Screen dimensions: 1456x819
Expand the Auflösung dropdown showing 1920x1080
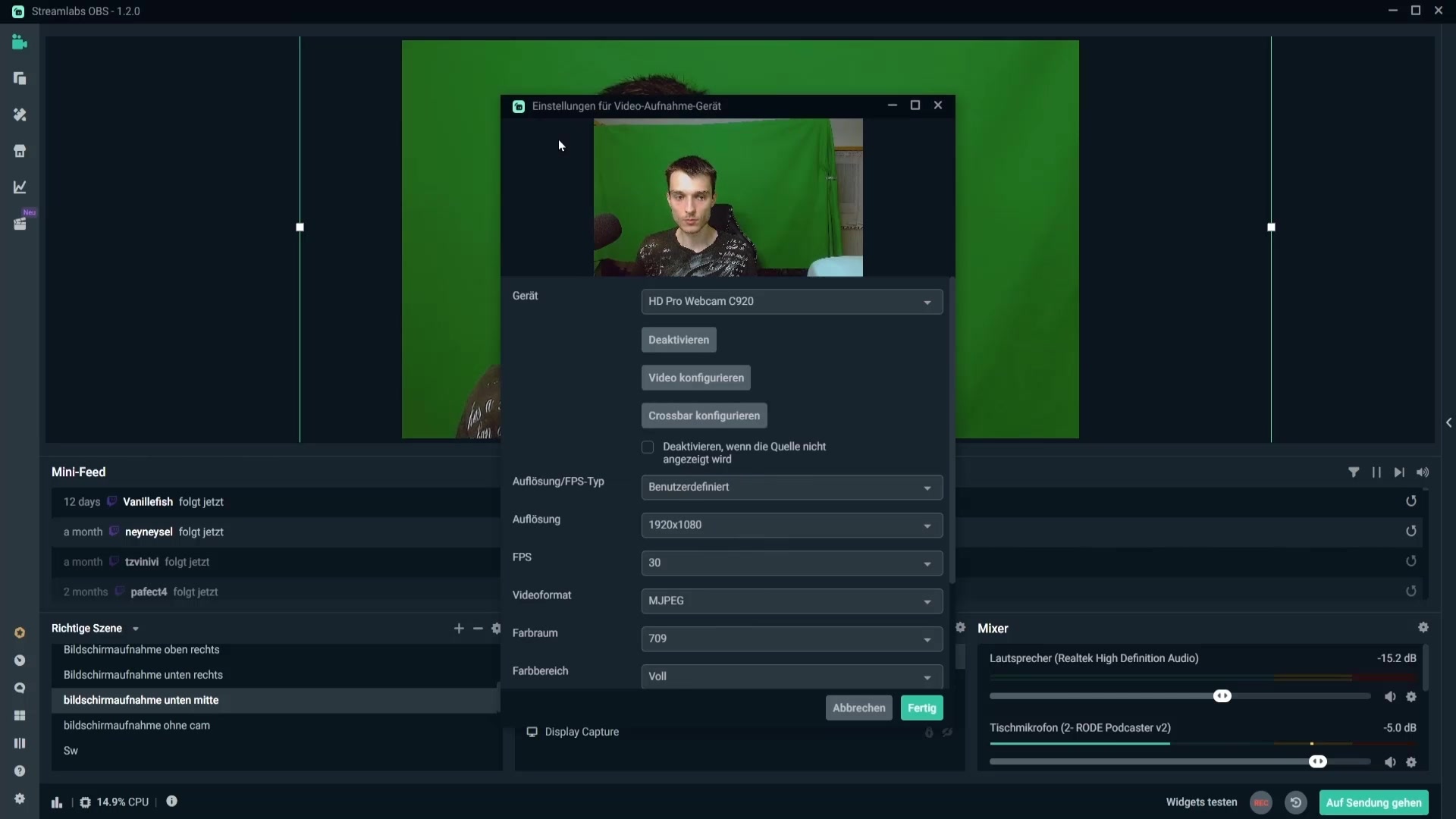tap(792, 525)
